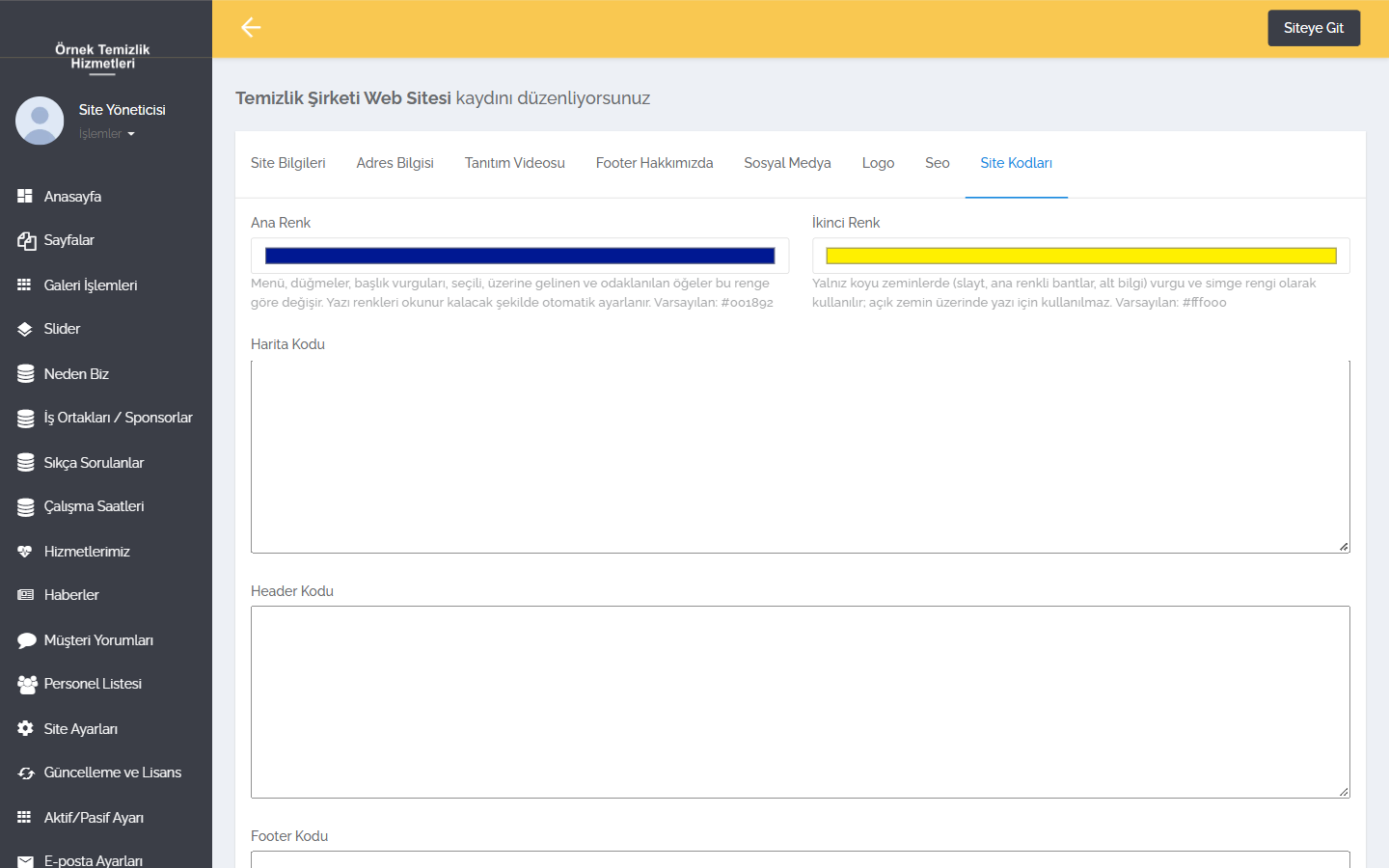Click the Ana Renk field label
This screenshot has width=1389, height=868.
(x=281, y=223)
